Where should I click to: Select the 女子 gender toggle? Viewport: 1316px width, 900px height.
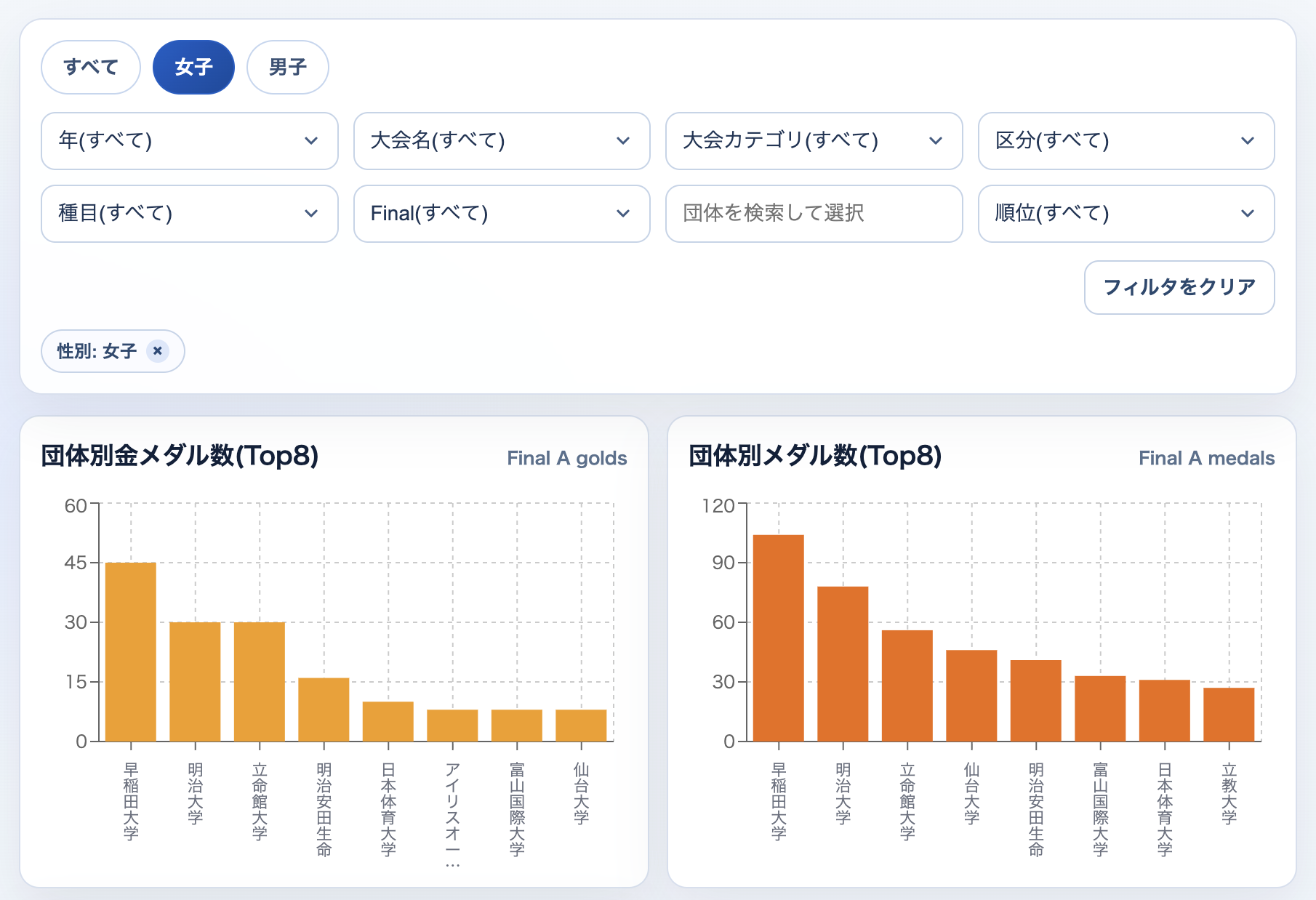[x=193, y=67]
